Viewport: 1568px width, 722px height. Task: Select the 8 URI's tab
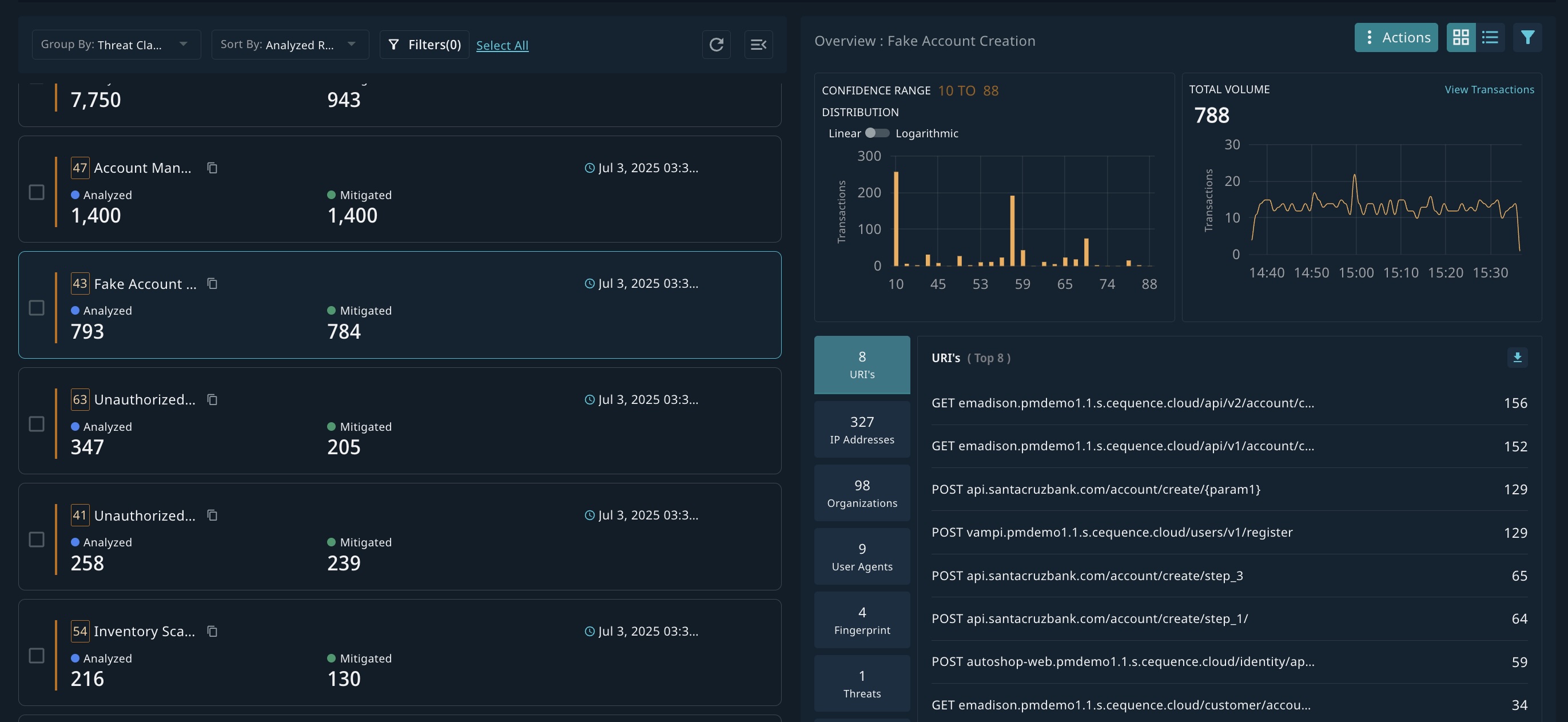862,364
